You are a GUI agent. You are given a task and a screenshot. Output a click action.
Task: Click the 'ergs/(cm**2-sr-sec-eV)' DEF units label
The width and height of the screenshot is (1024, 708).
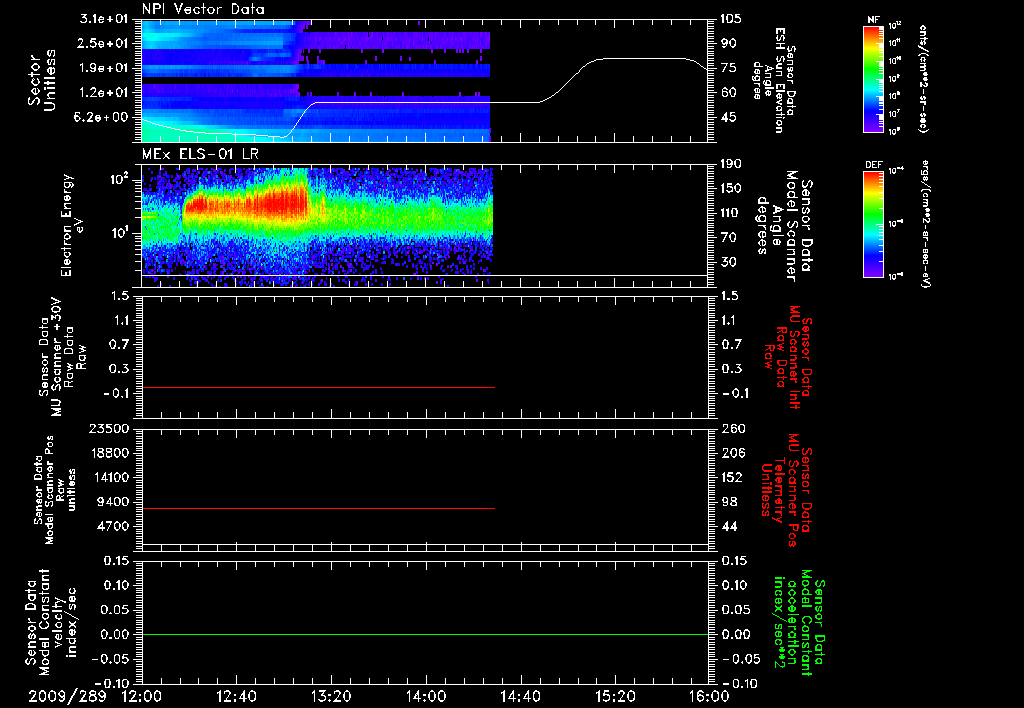[925, 223]
